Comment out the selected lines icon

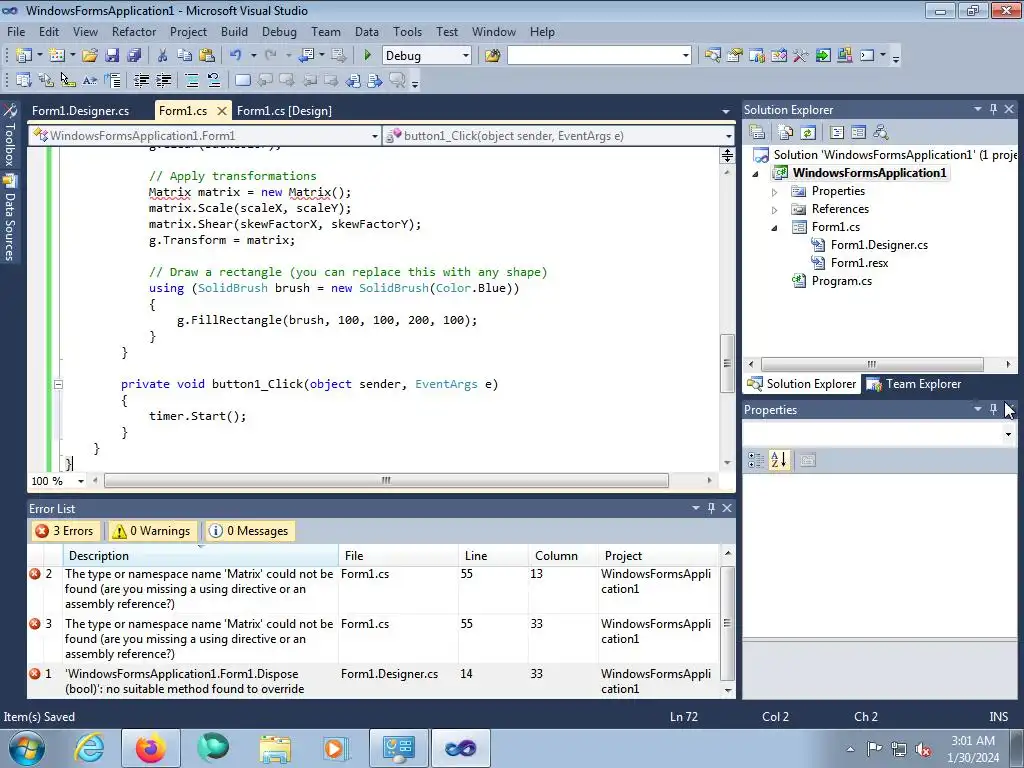point(191,80)
